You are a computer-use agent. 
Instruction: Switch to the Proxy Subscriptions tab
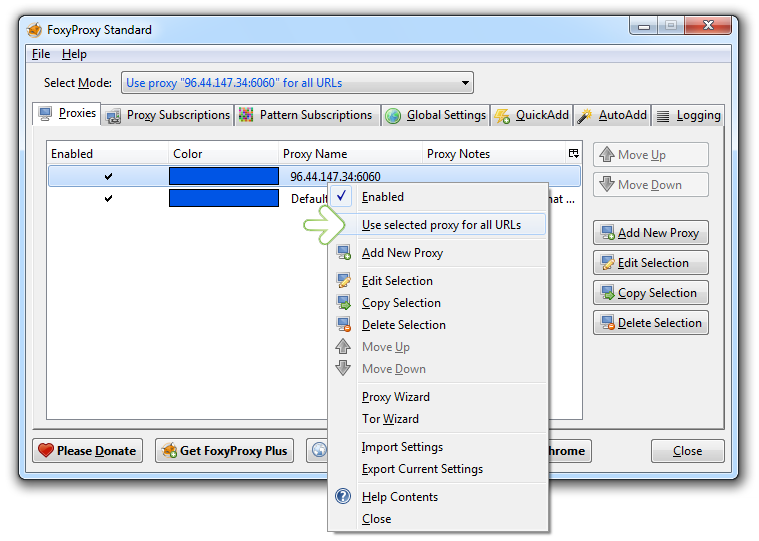point(168,116)
